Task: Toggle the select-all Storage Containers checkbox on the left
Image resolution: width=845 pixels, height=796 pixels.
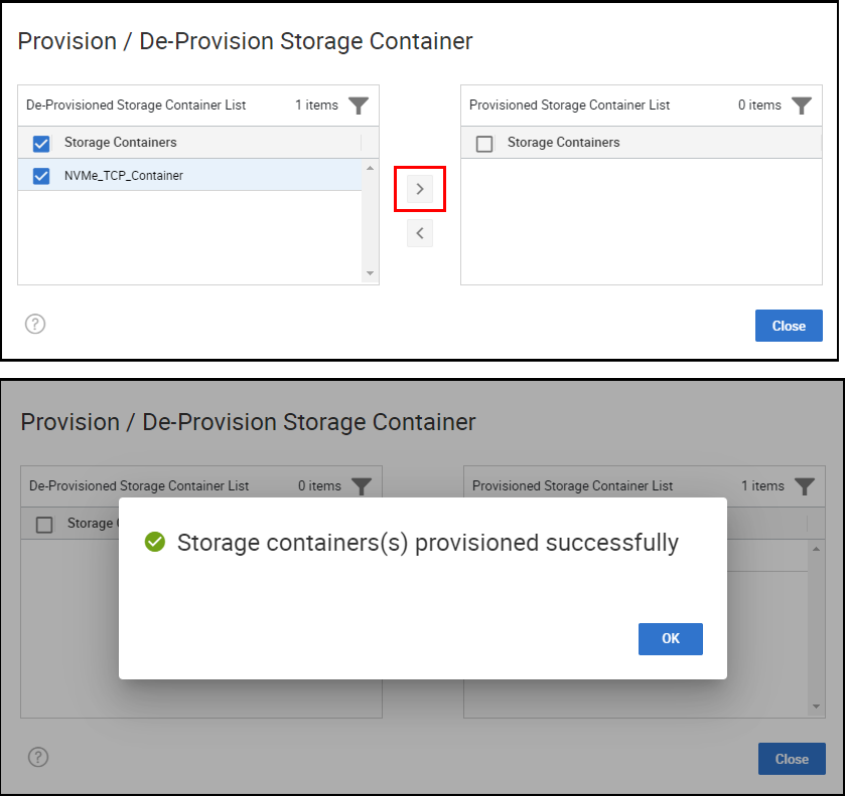Action: pos(40,143)
